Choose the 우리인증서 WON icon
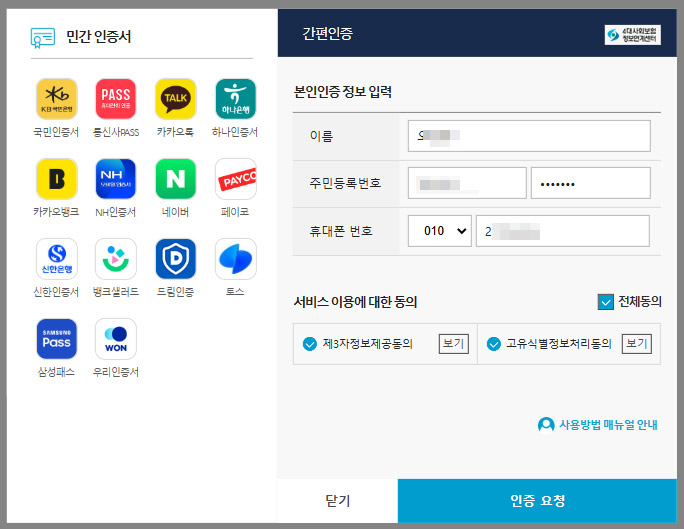The image size is (684, 529). click(x=116, y=339)
